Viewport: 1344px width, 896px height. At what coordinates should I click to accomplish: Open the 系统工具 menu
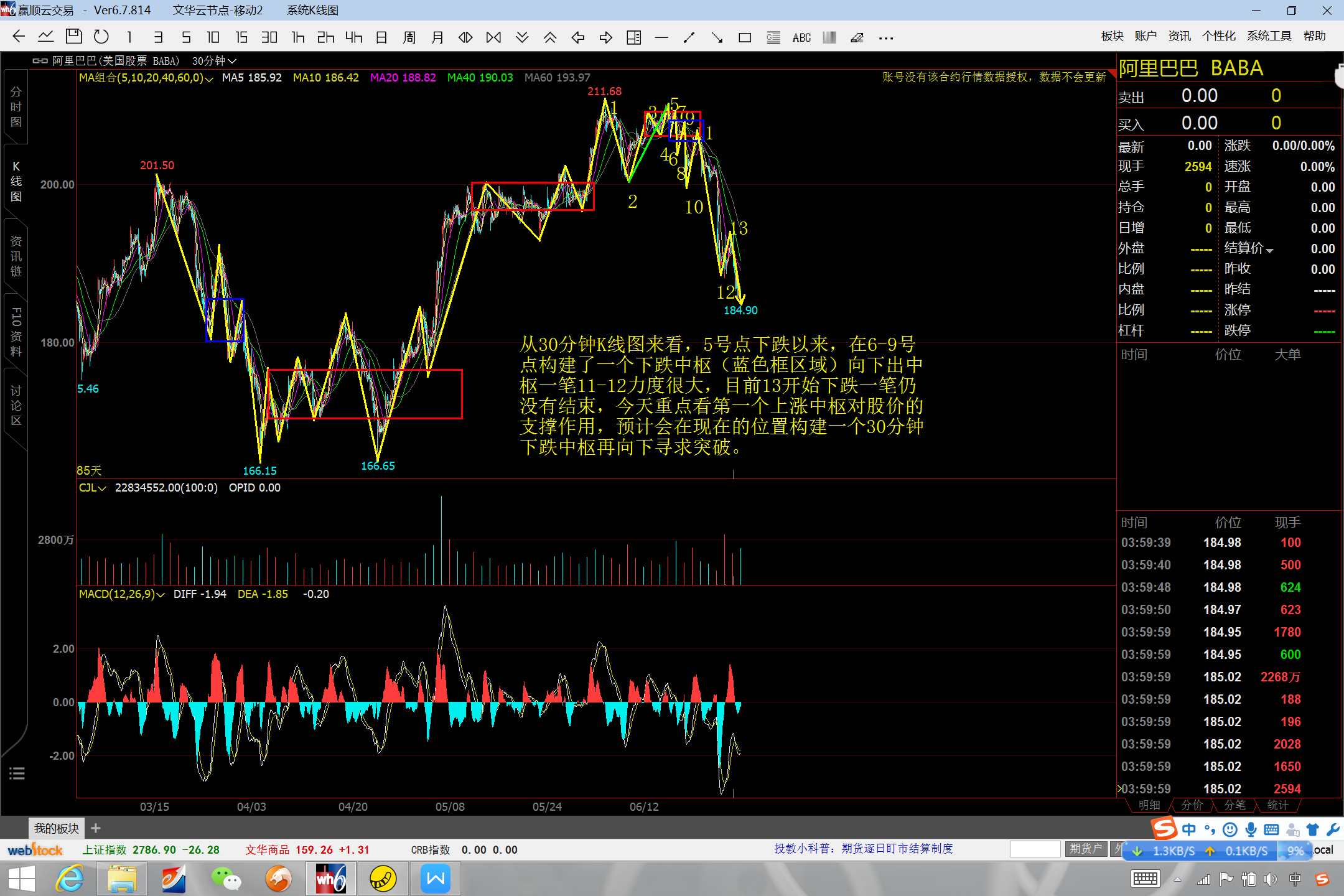pos(1269,36)
